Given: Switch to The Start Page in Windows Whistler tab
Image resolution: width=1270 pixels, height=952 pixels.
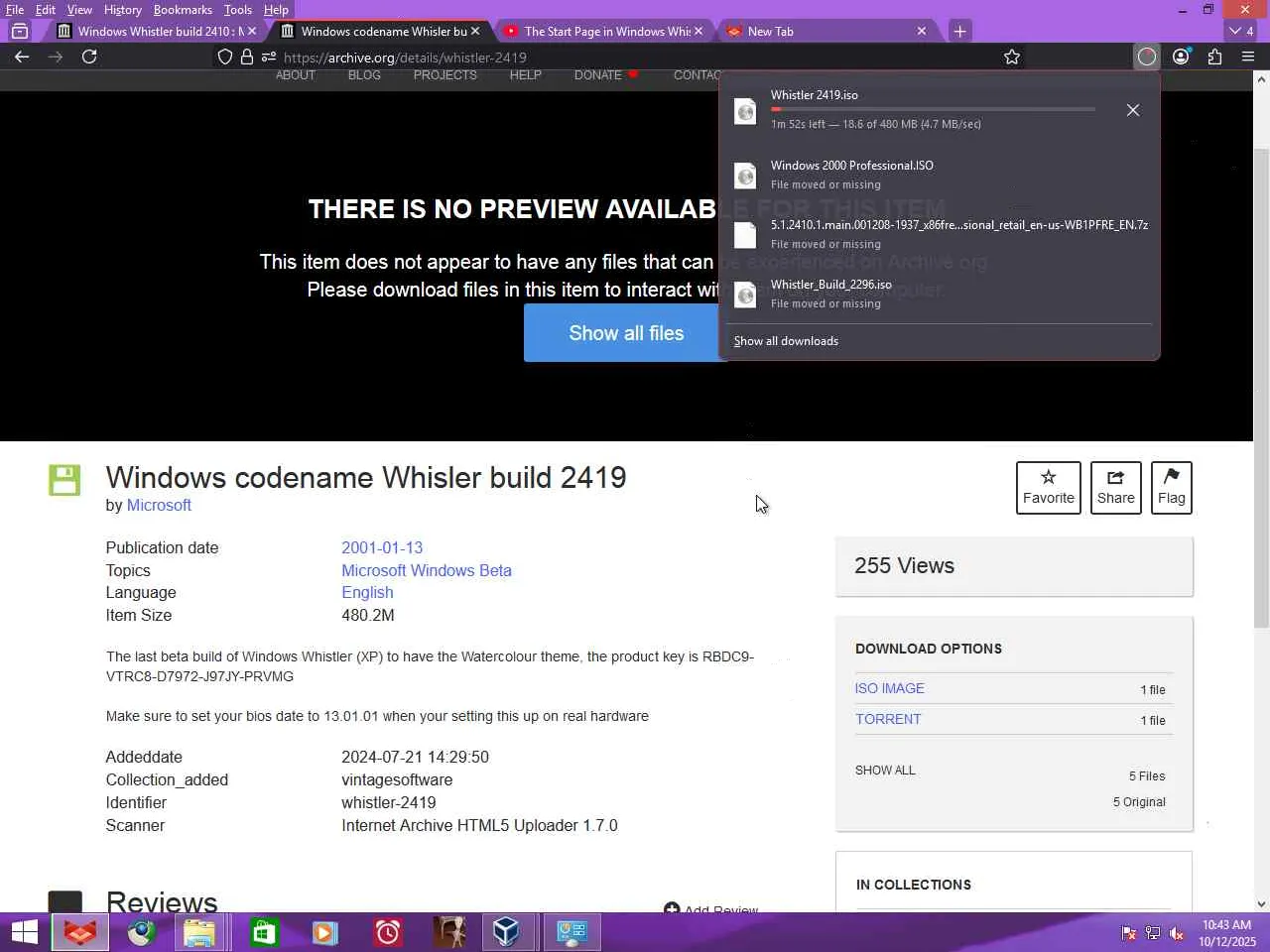Looking at the screenshot, I should (x=605, y=31).
